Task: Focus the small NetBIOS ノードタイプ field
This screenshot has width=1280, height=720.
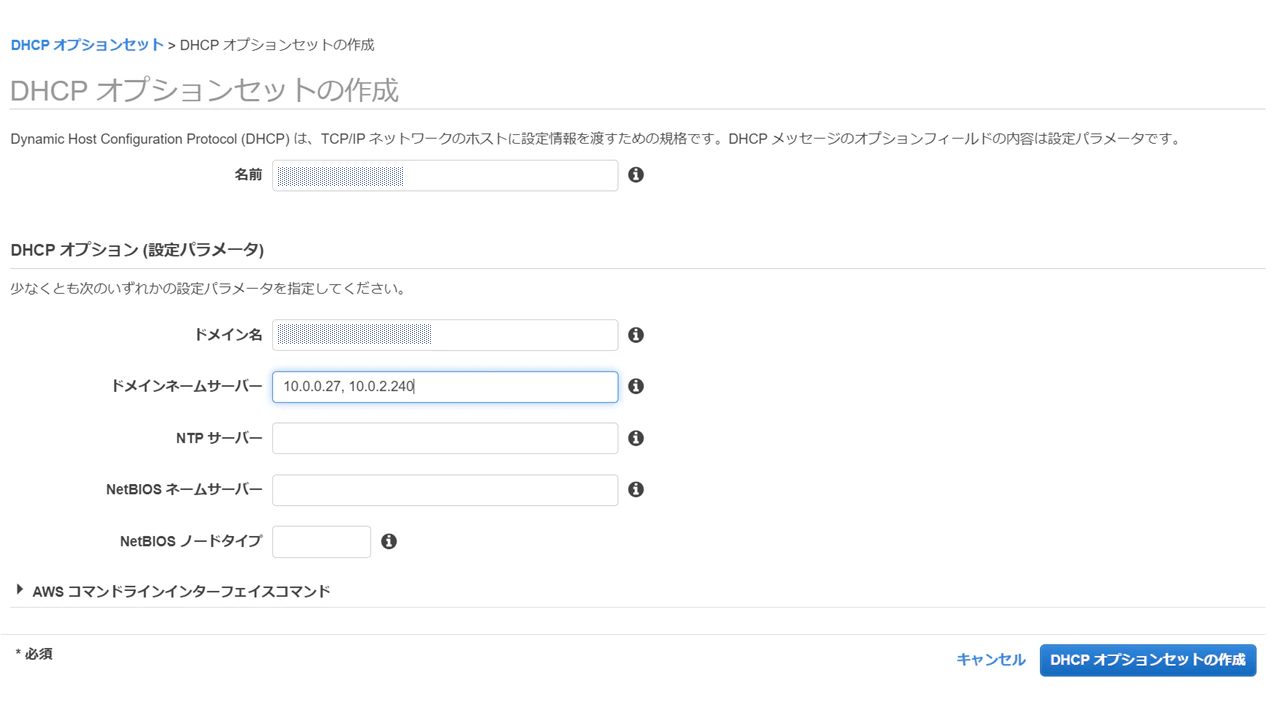Action: coord(321,542)
